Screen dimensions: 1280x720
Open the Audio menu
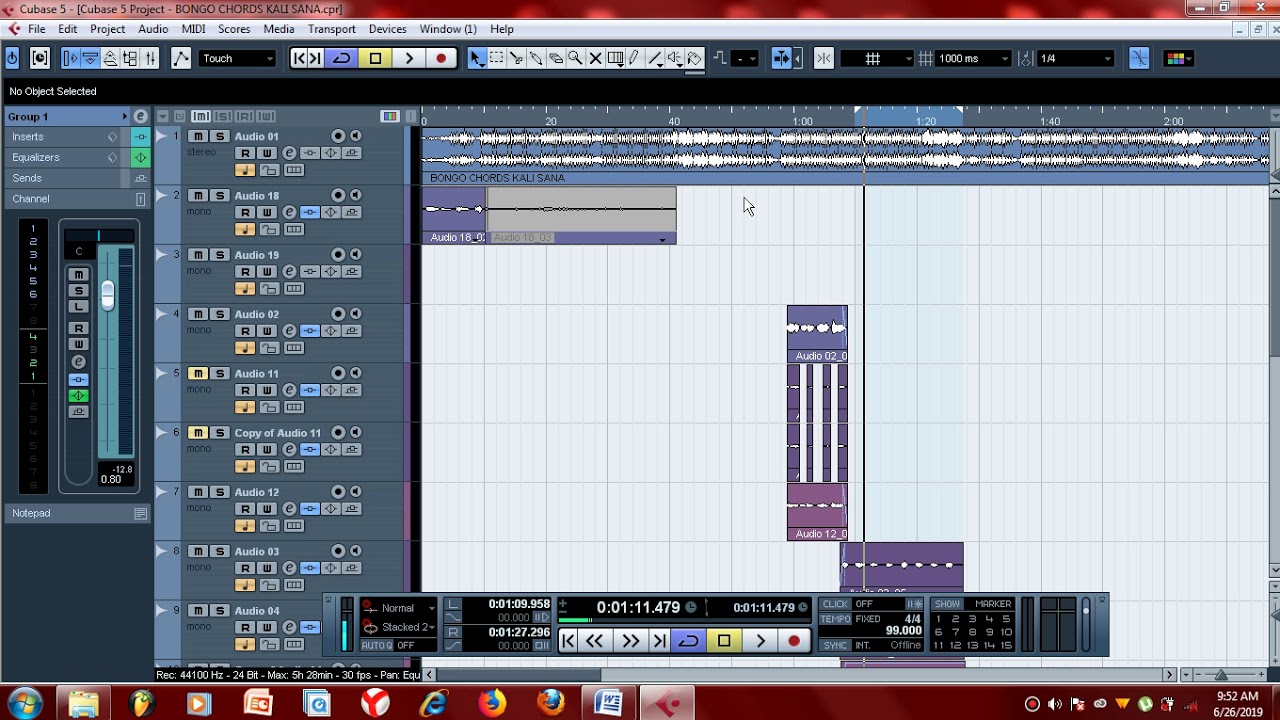153,29
